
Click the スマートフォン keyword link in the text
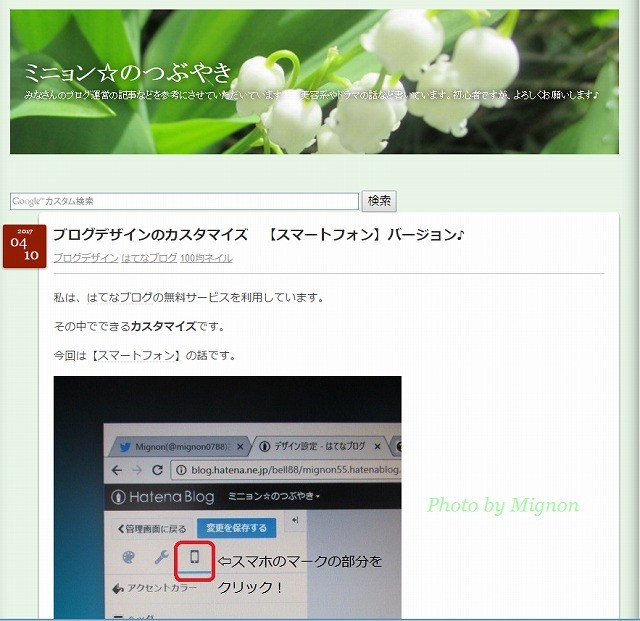[x=137, y=356]
